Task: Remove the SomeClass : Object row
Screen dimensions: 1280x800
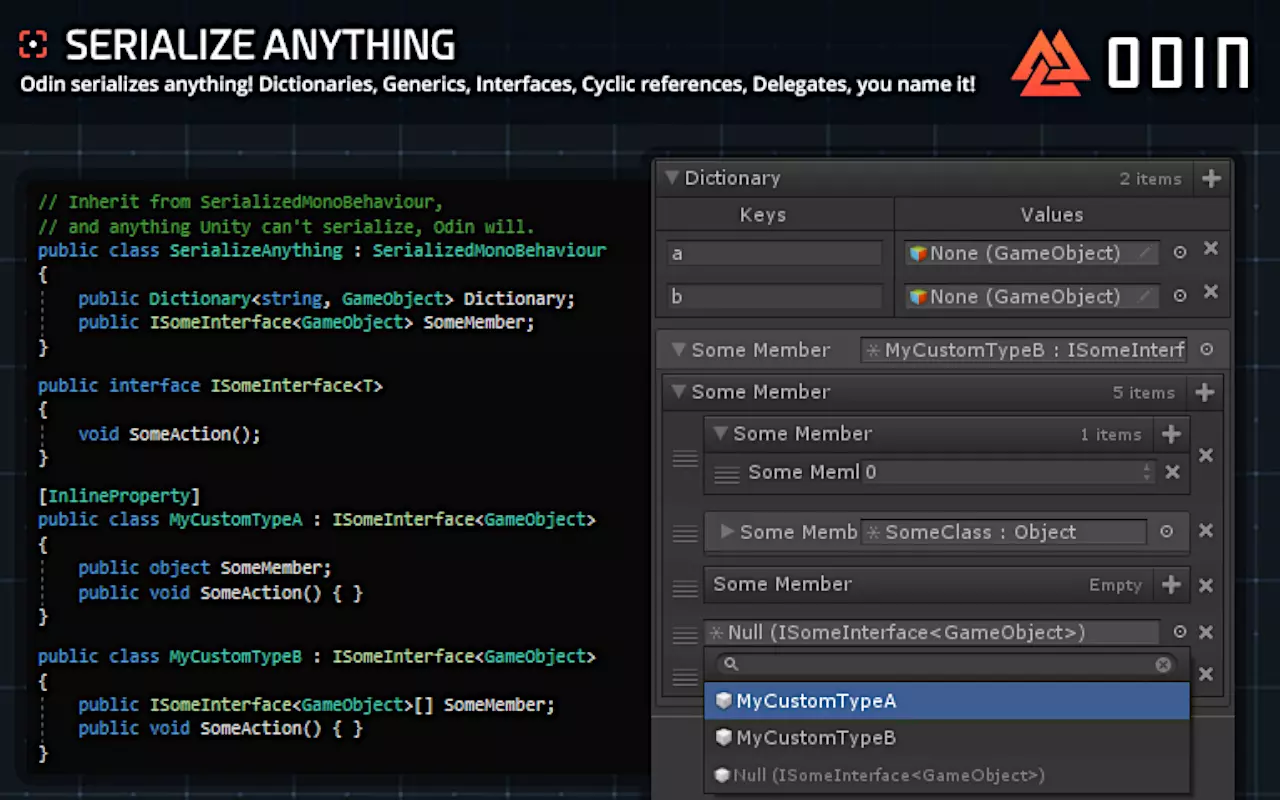Action: pyautogui.click(x=1205, y=531)
